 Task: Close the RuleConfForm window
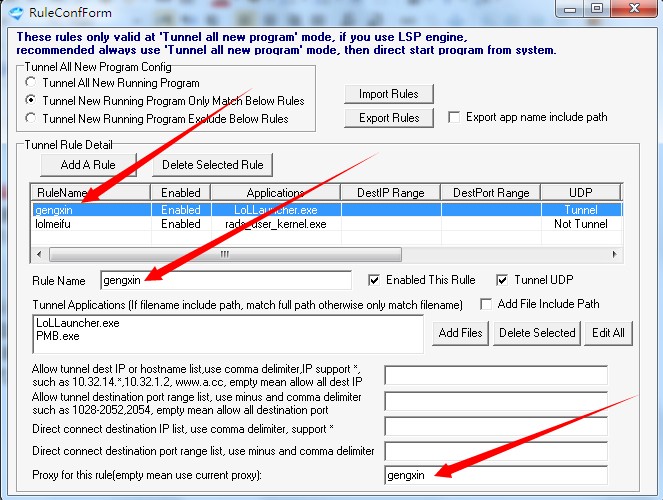click(634, 8)
